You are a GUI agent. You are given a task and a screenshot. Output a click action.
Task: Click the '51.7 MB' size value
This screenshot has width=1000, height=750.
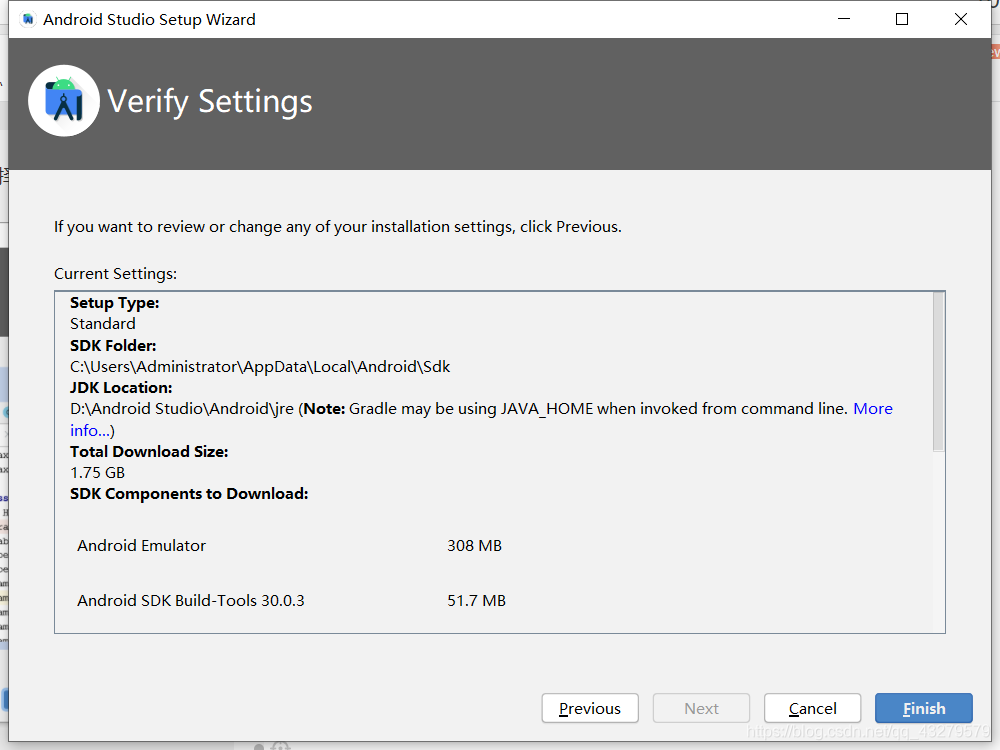point(476,601)
